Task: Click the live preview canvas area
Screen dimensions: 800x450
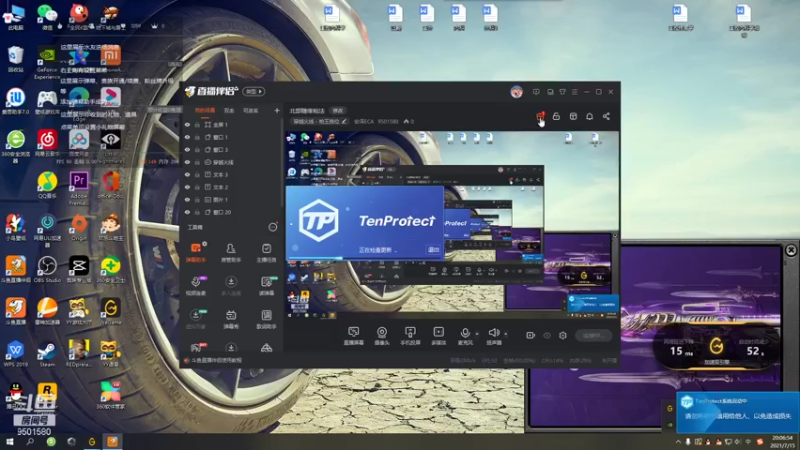Action: click(x=452, y=226)
